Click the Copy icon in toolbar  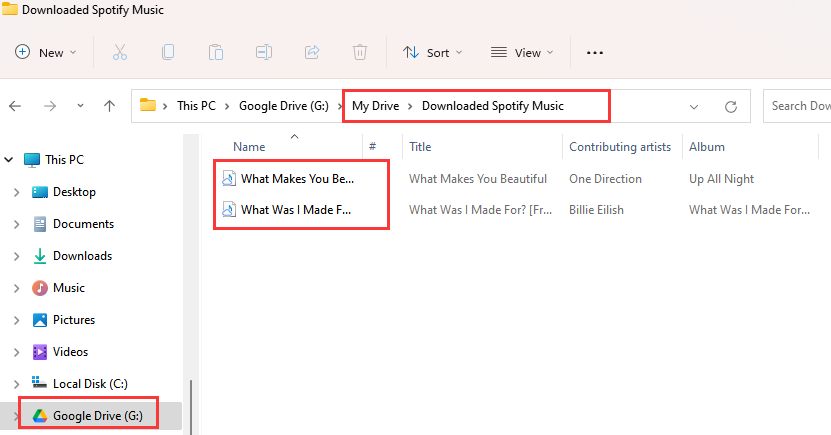[x=168, y=52]
